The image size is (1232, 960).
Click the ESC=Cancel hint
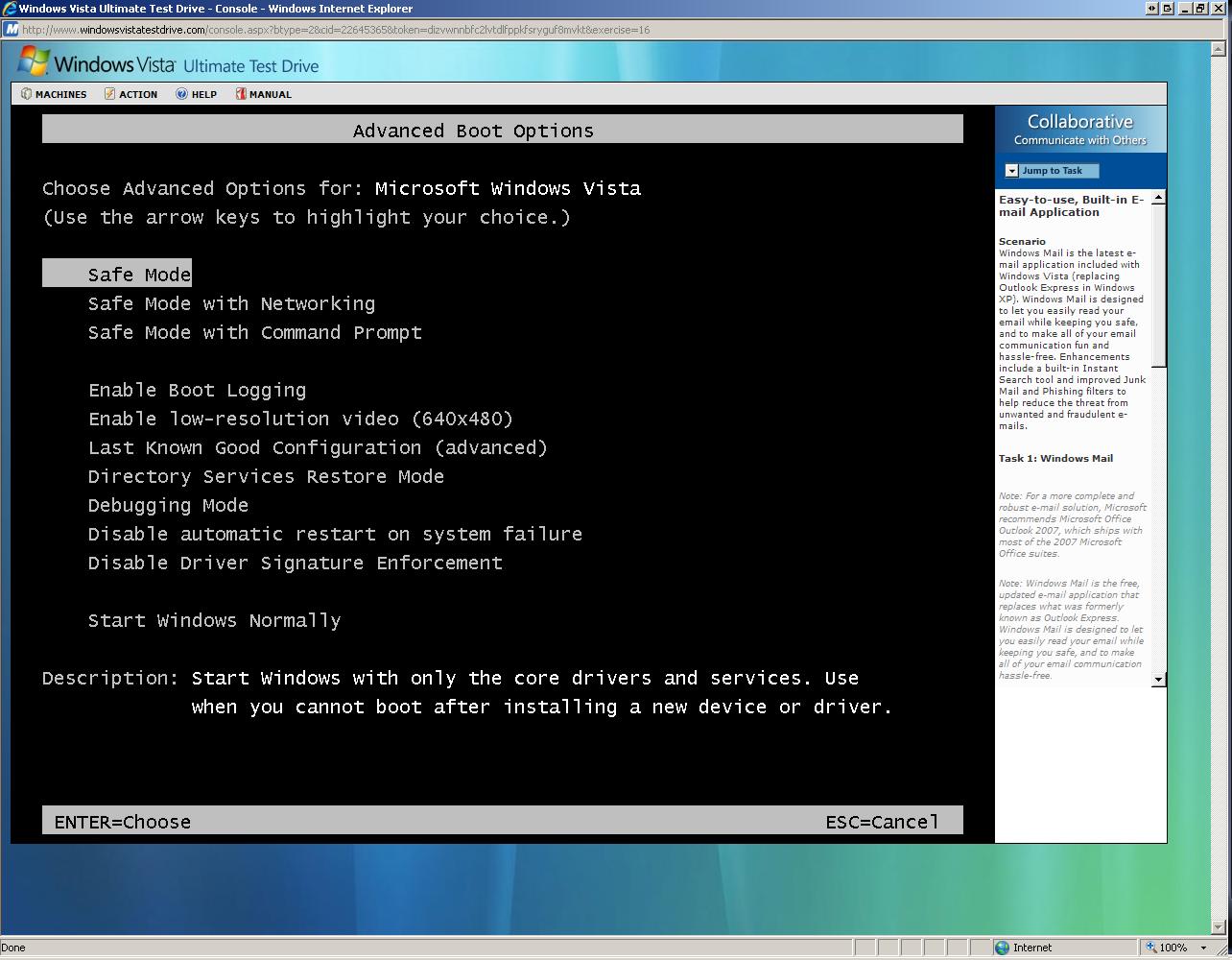(882, 822)
